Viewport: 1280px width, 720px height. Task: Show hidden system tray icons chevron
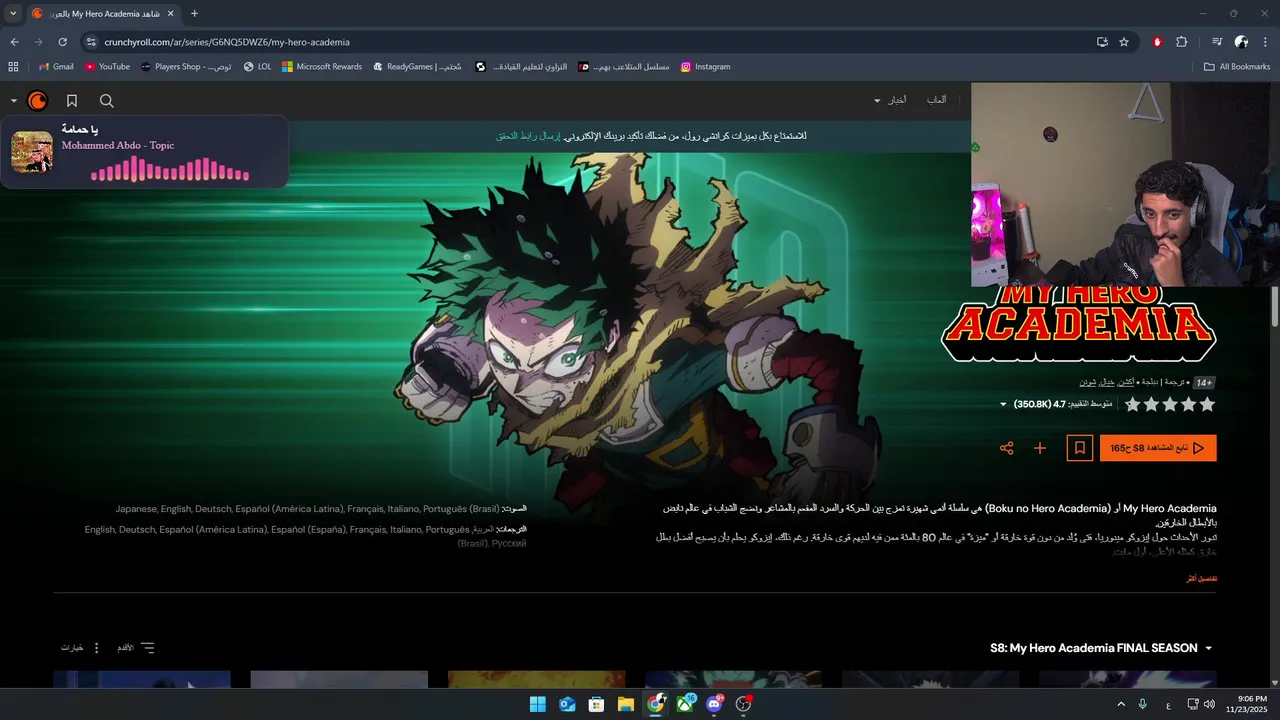point(1120,704)
